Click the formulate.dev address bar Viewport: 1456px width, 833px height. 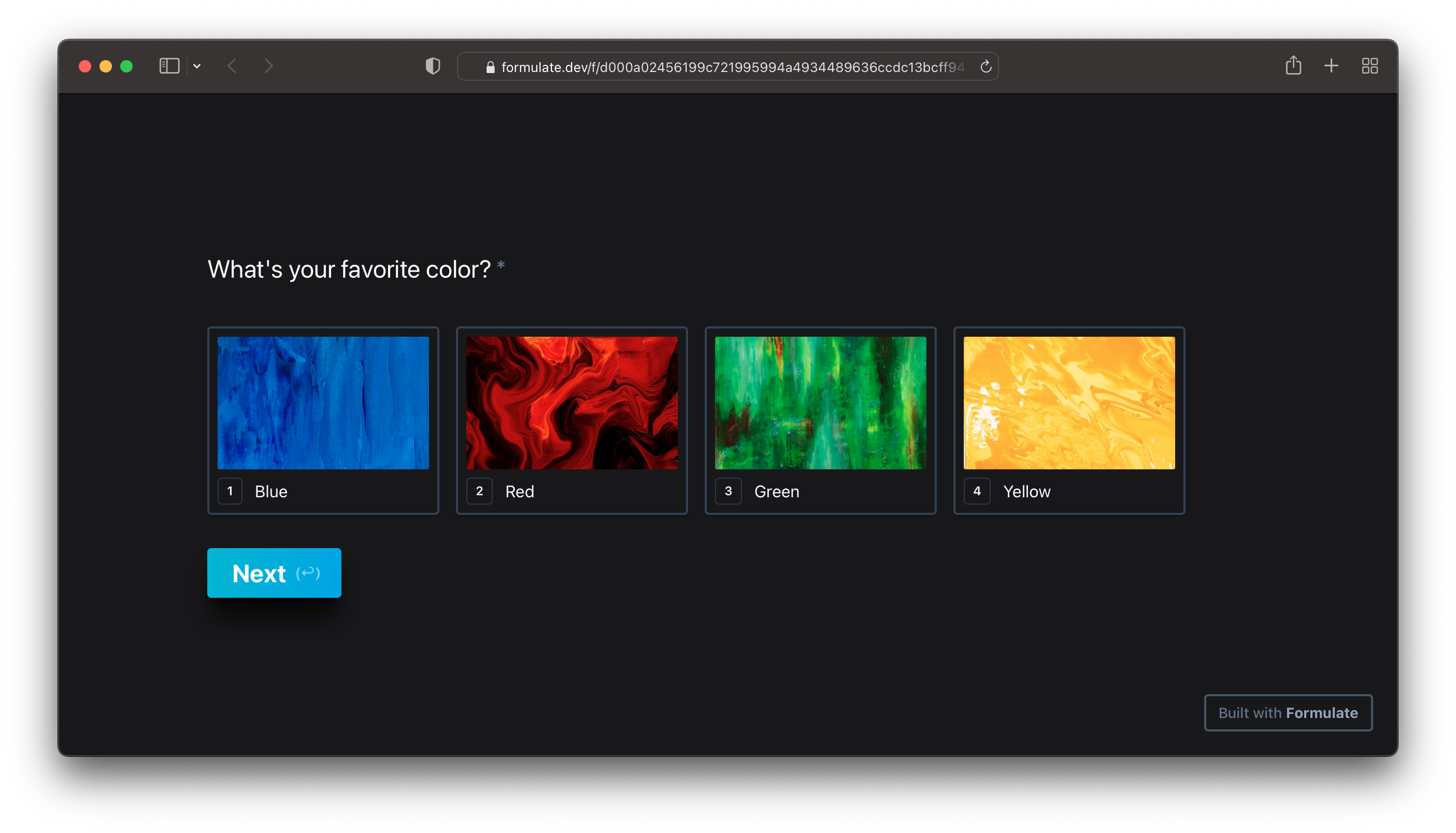click(726, 67)
